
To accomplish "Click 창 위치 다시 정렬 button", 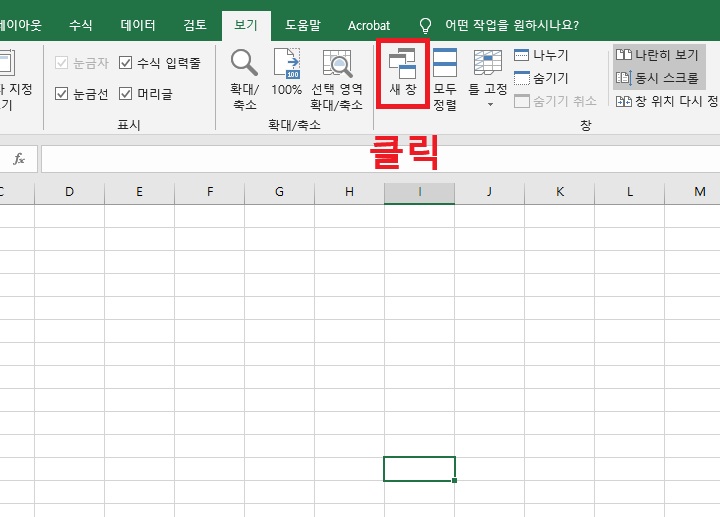I will coord(667,101).
